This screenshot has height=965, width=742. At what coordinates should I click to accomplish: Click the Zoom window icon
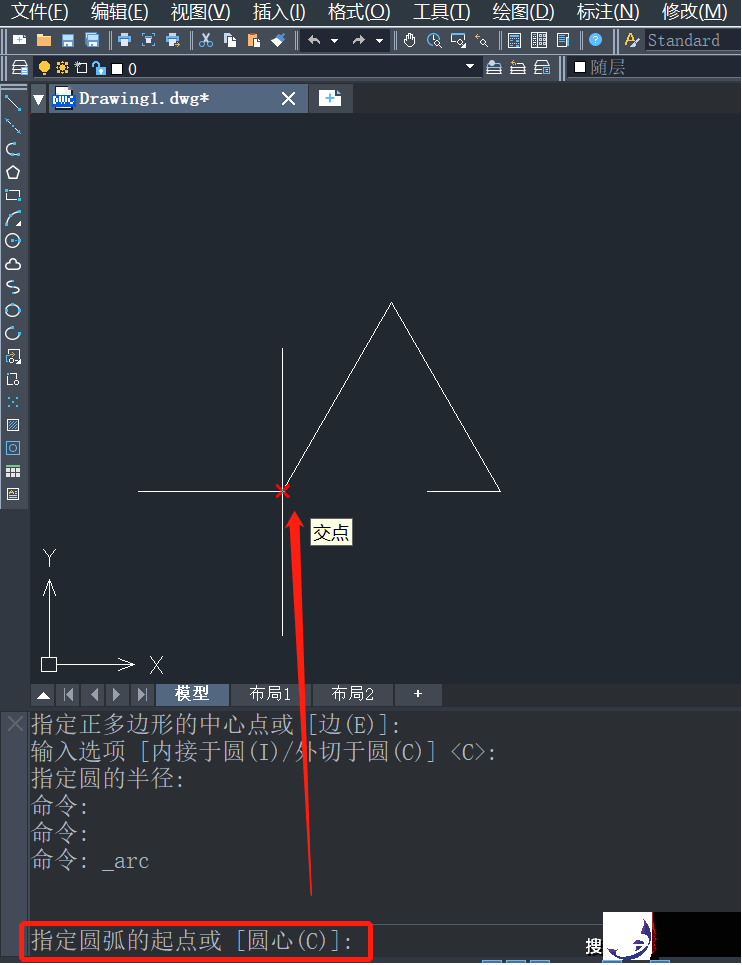point(458,41)
